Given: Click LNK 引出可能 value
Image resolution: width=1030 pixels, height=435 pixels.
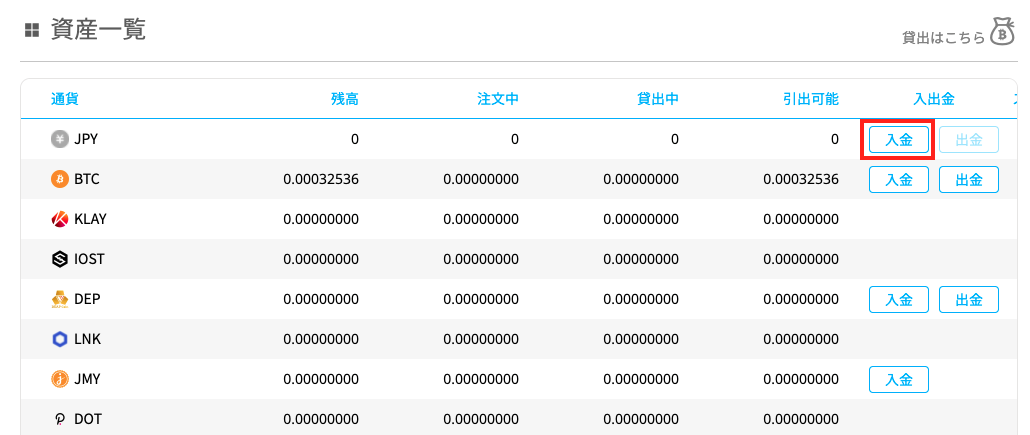Looking at the screenshot, I should 801,340.
